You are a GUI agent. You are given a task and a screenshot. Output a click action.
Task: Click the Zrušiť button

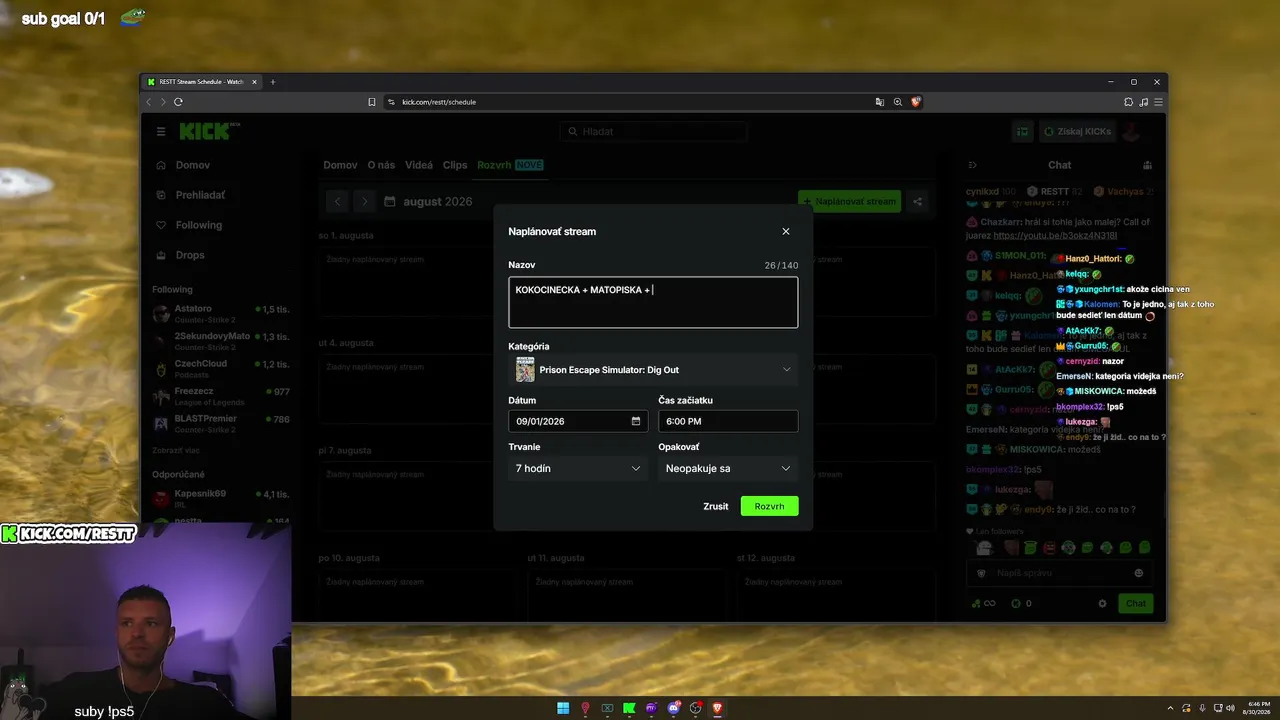click(x=716, y=506)
